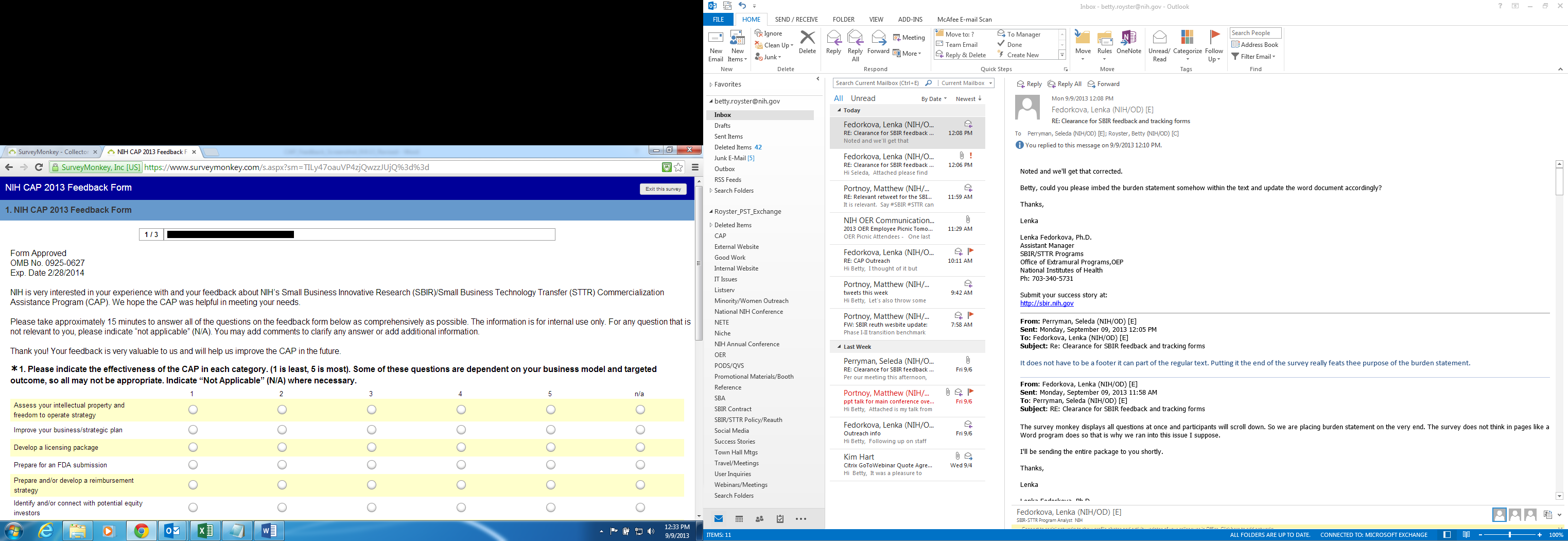Switch to SurveyMonkey - Collector Chrome tab
The width and height of the screenshot is (1568, 541).
[x=53, y=151]
